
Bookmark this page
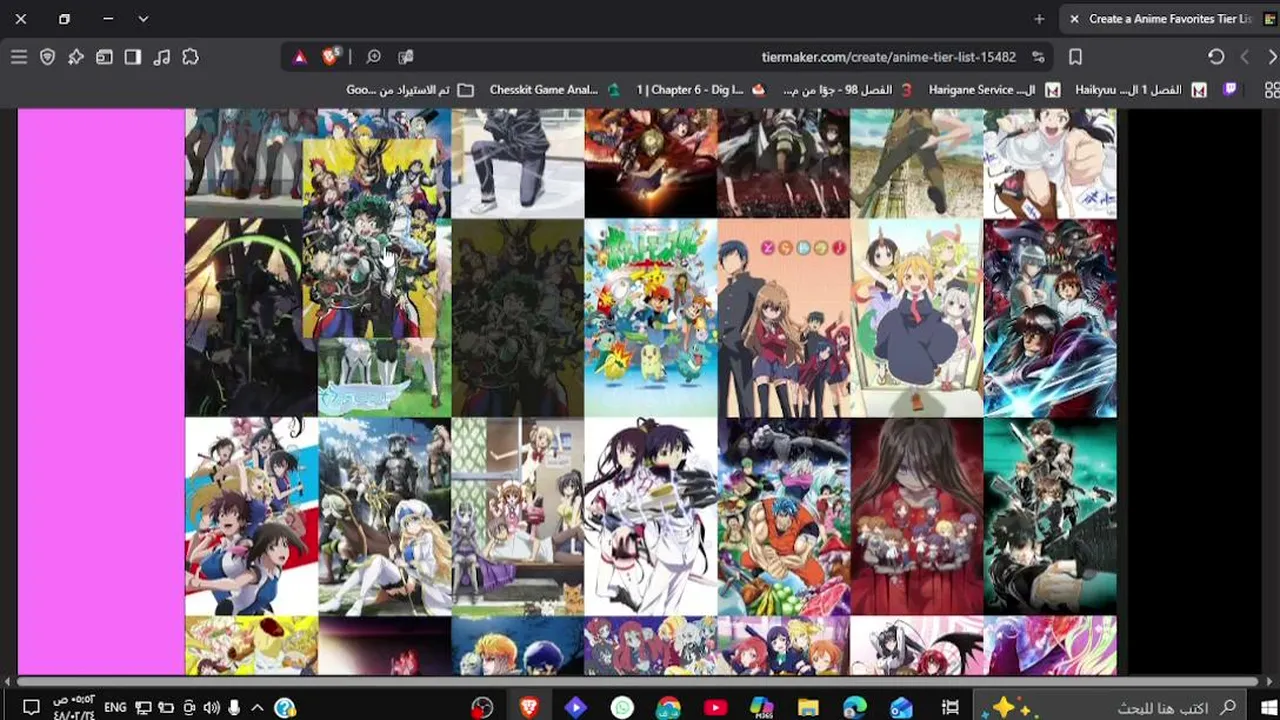(x=1075, y=57)
